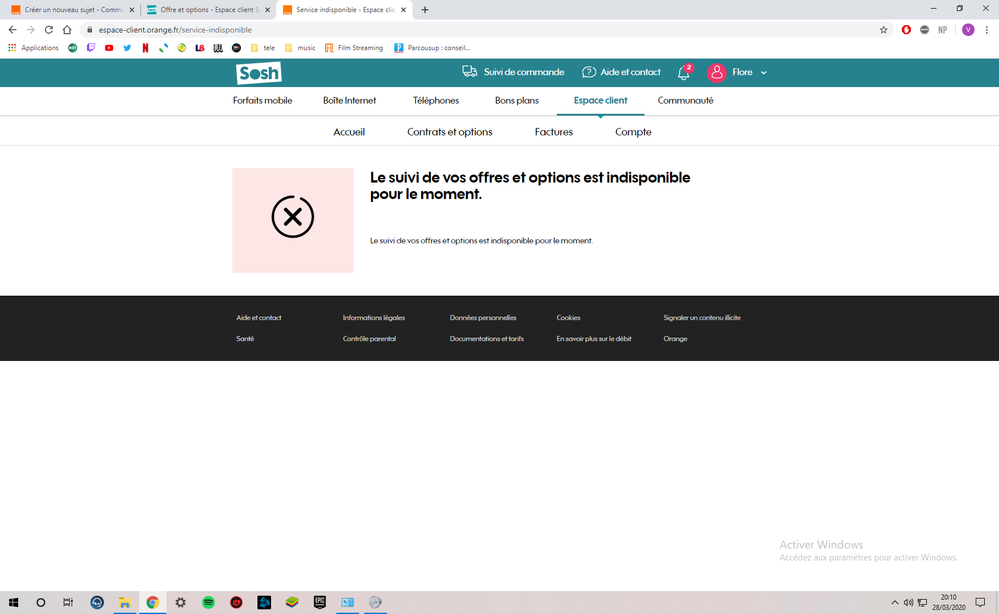The height and width of the screenshot is (614, 999).
Task: Click the Informations légales footer link
Action: (x=374, y=318)
